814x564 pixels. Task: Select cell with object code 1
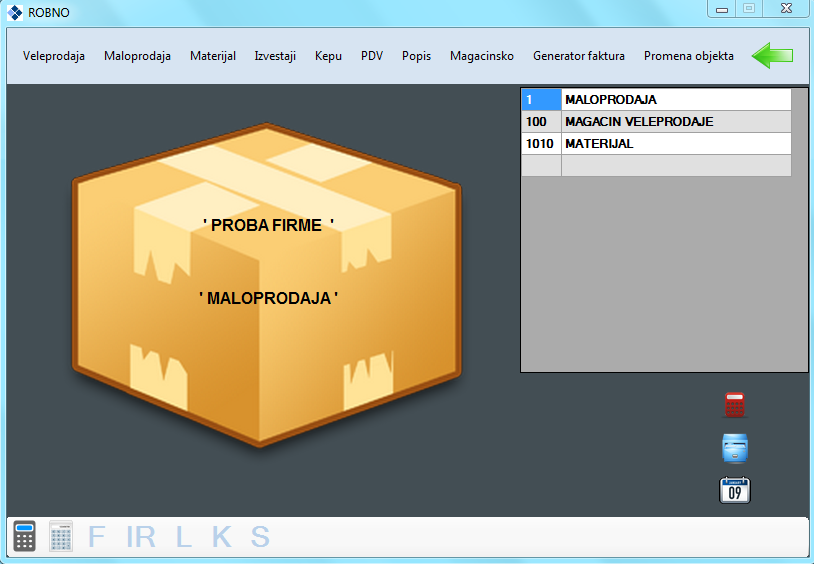click(x=541, y=100)
